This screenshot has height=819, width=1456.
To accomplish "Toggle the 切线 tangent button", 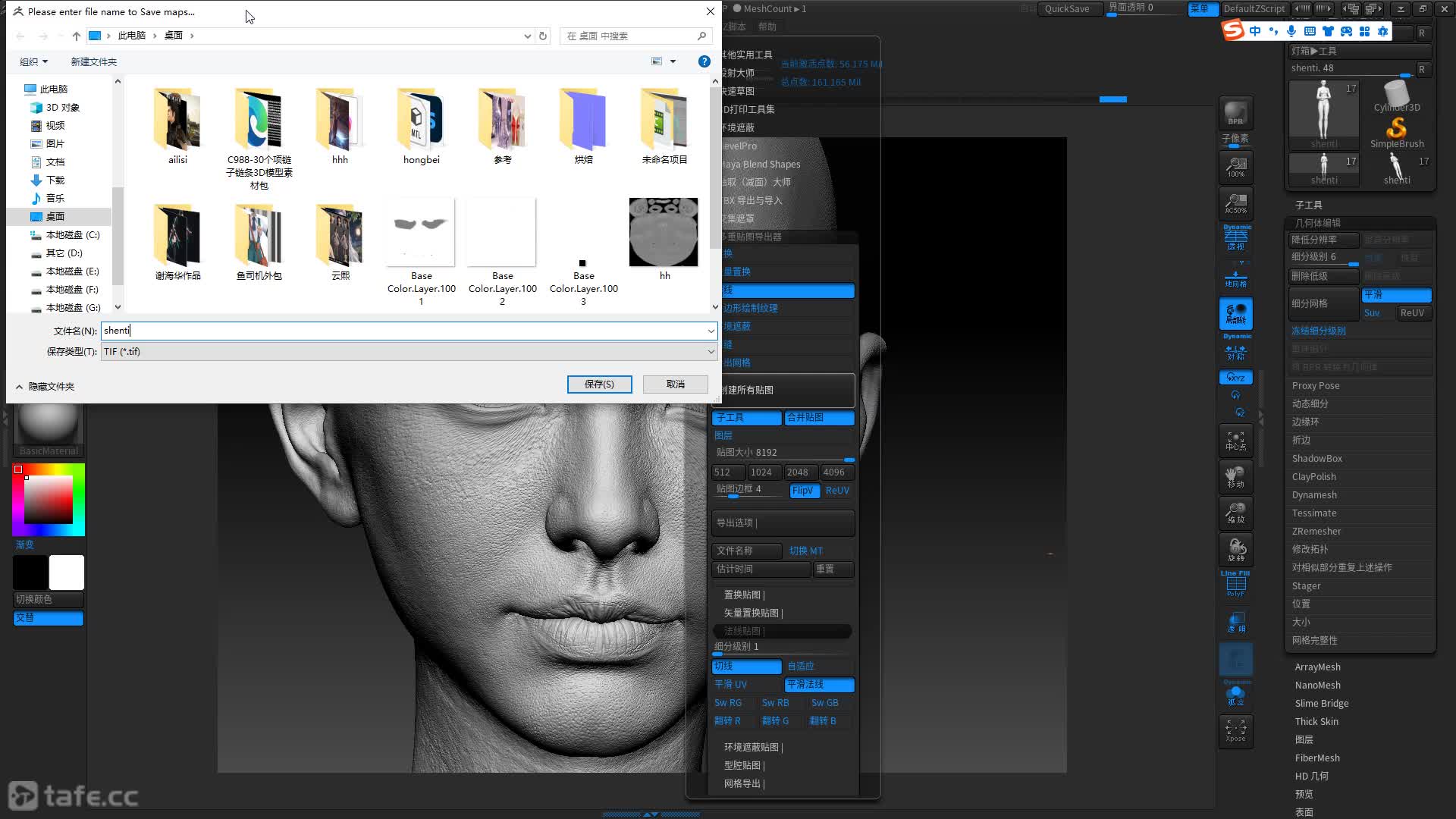I will pos(747,667).
